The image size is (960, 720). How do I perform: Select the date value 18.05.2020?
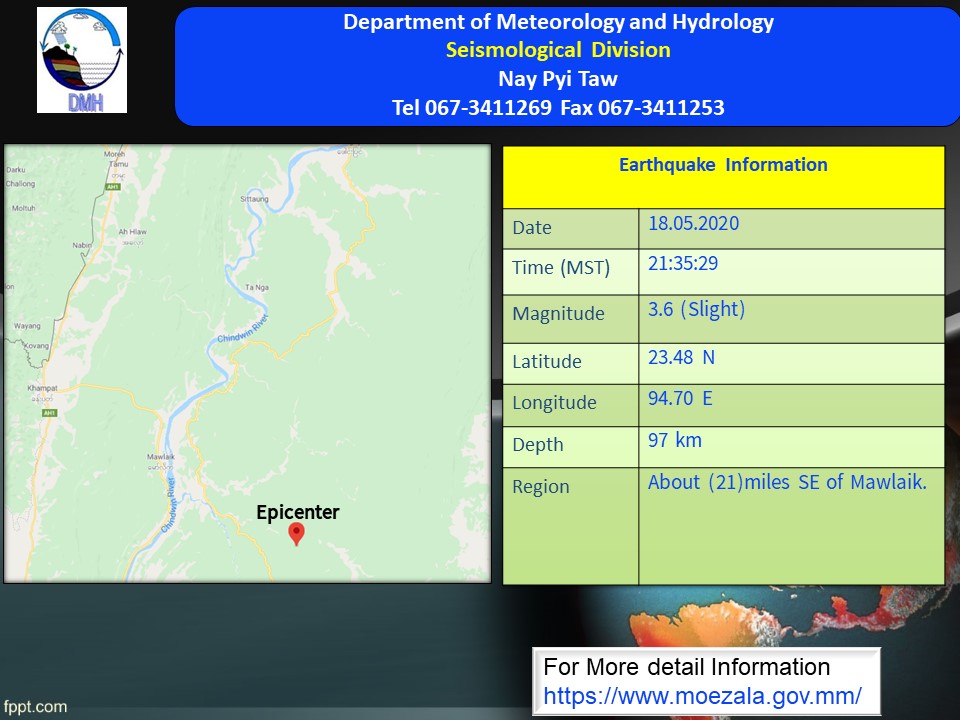click(693, 223)
